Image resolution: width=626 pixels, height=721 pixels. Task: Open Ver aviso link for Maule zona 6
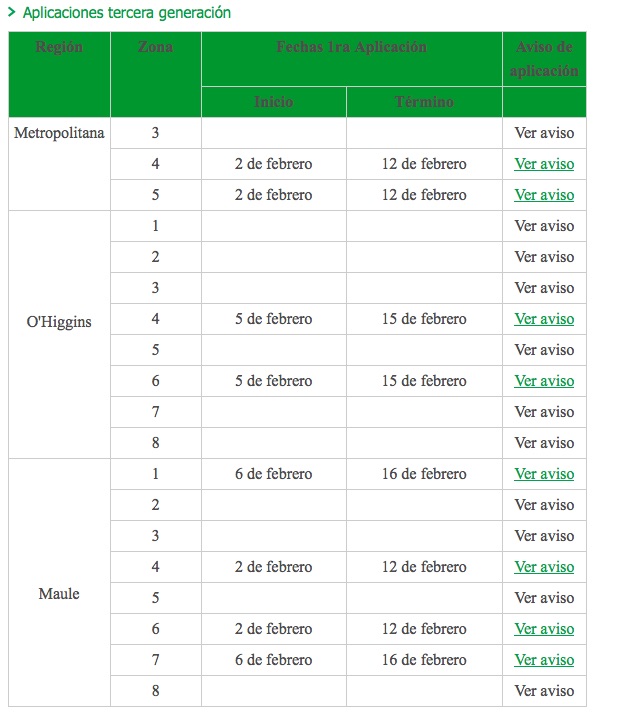(544, 629)
